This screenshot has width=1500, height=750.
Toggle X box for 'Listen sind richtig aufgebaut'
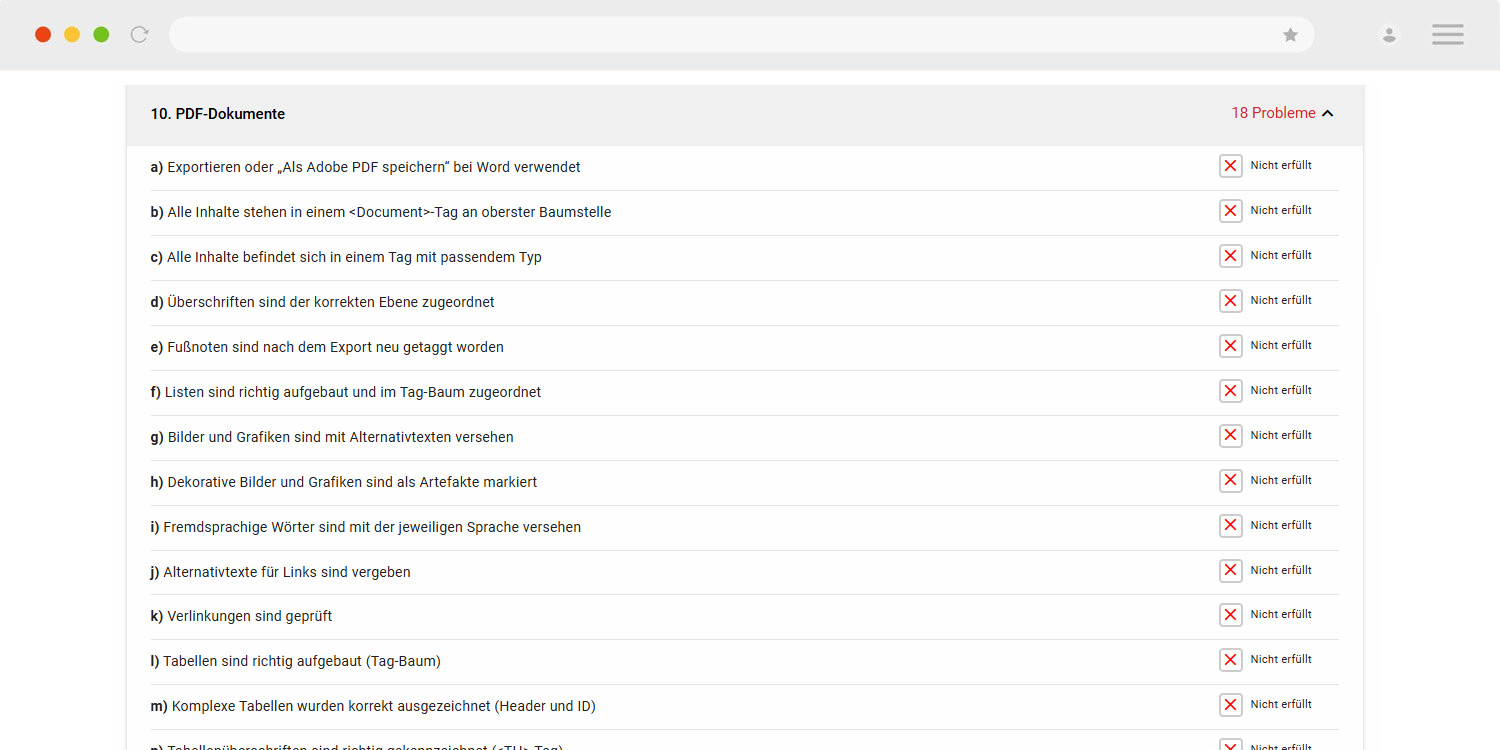pos(1231,391)
